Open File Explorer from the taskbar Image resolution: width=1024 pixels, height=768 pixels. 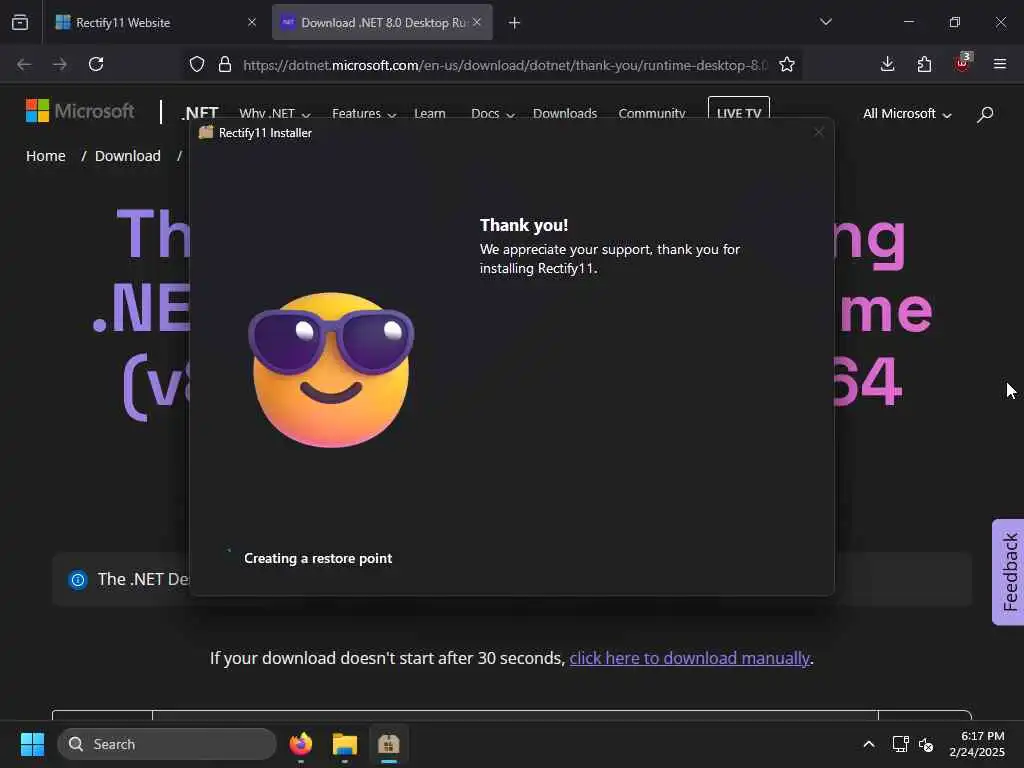(344, 744)
